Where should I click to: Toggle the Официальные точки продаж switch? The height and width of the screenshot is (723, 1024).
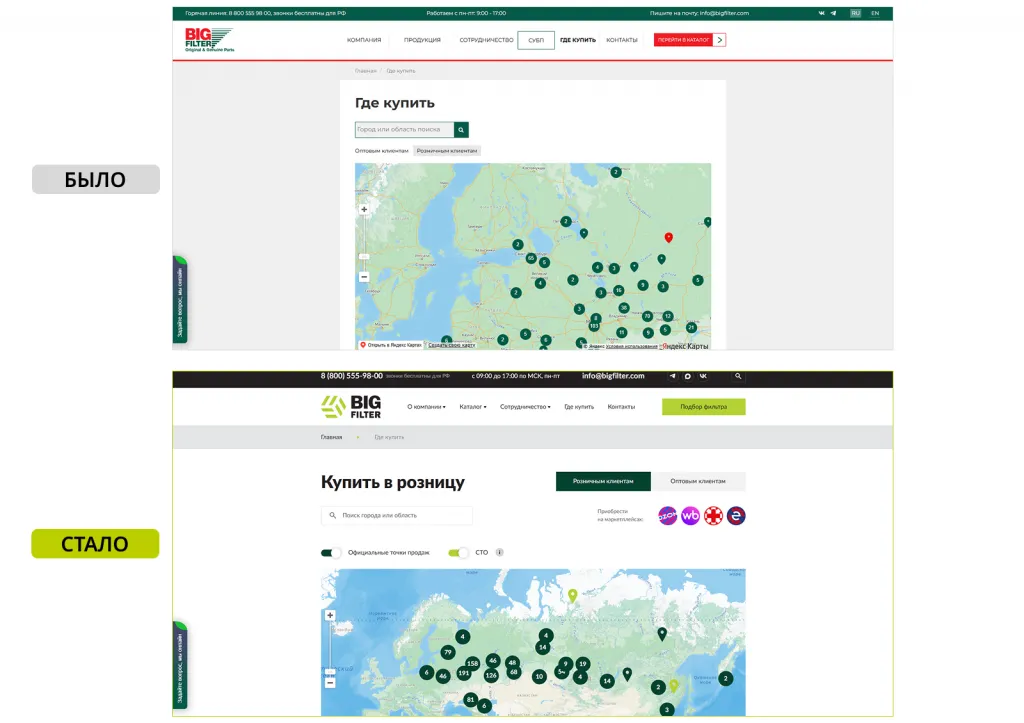[x=330, y=553]
